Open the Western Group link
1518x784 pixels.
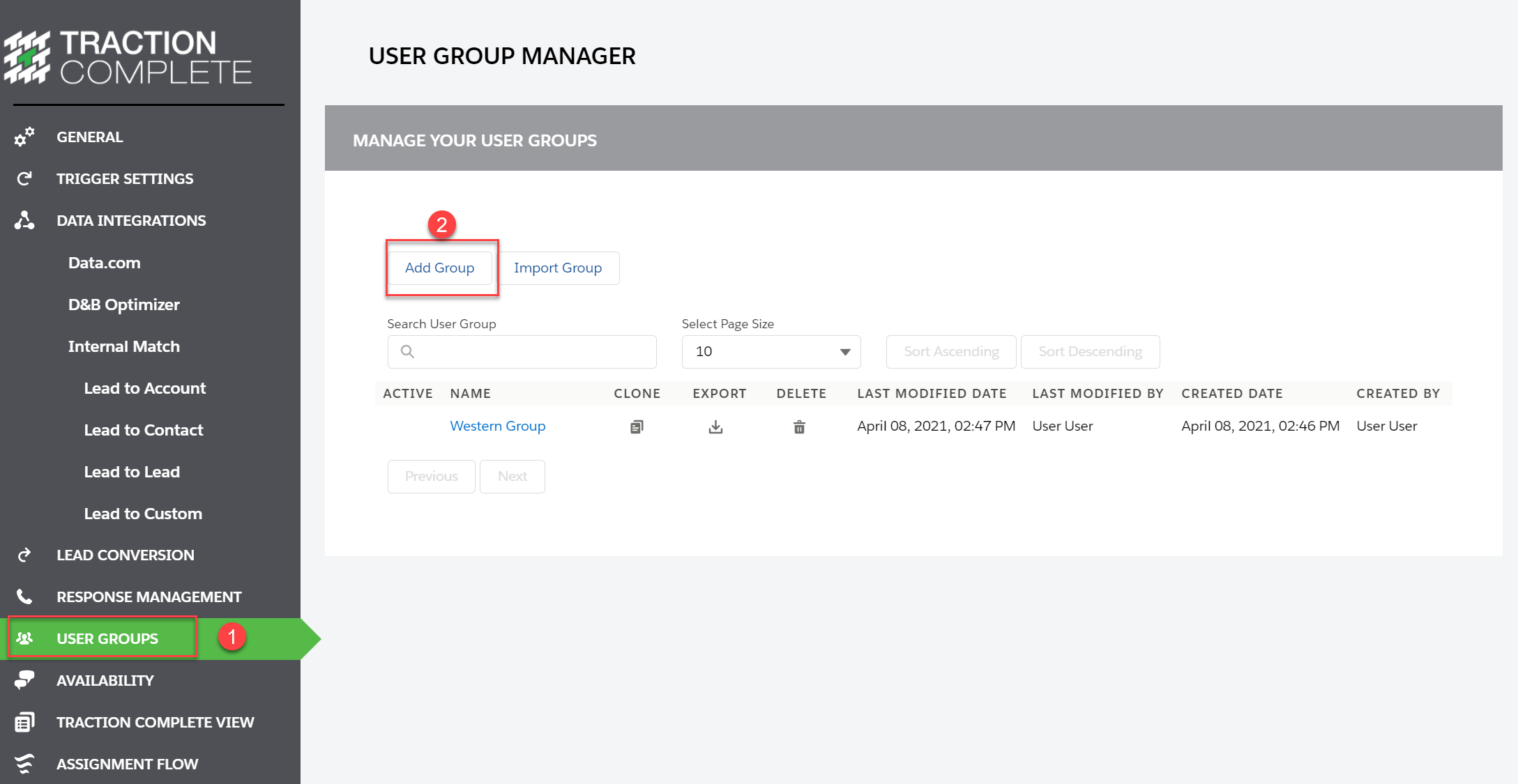pos(497,426)
